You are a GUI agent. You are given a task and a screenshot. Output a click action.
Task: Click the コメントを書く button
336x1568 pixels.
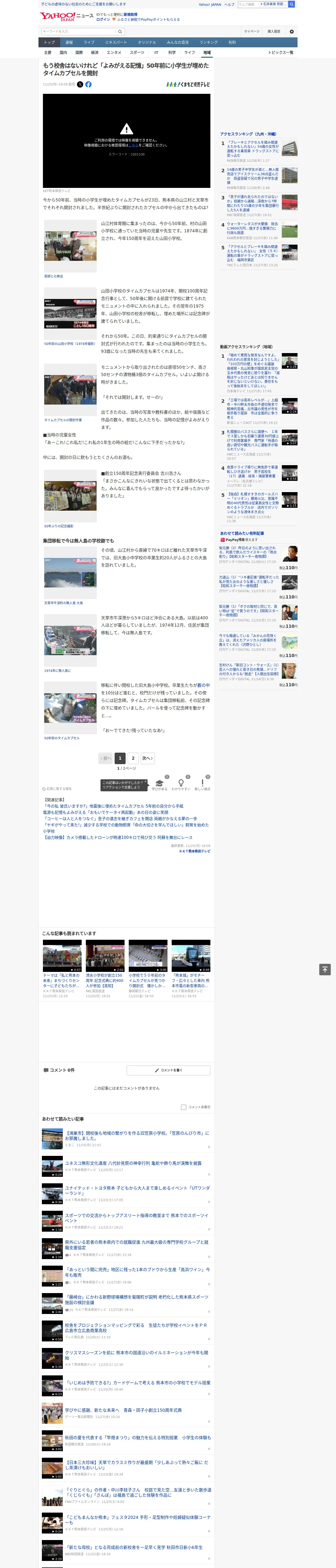(168, 1070)
